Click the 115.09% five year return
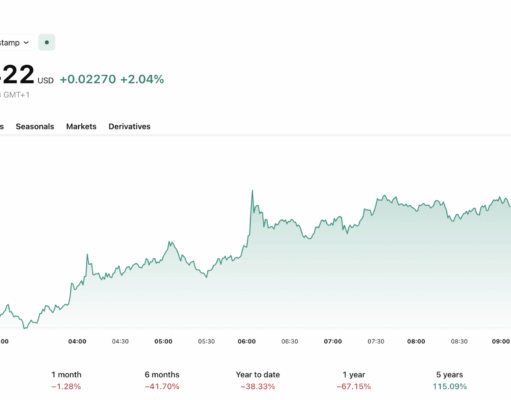Viewport: 511px width, 400px height. [450, 387]
